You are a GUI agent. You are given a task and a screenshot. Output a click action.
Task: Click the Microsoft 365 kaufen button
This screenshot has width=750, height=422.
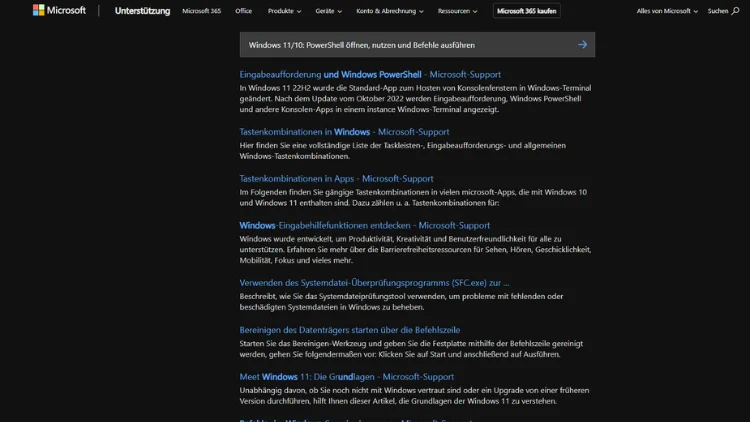(x=526, y=11)
